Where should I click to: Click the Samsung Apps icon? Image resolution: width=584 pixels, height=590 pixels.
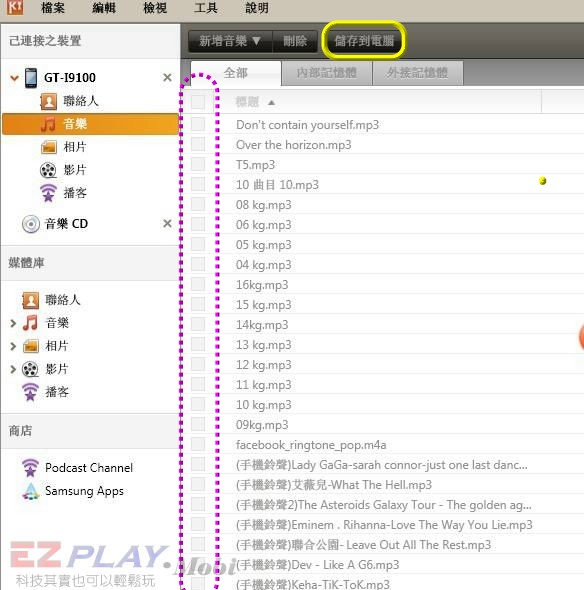(x=30, y=491)
